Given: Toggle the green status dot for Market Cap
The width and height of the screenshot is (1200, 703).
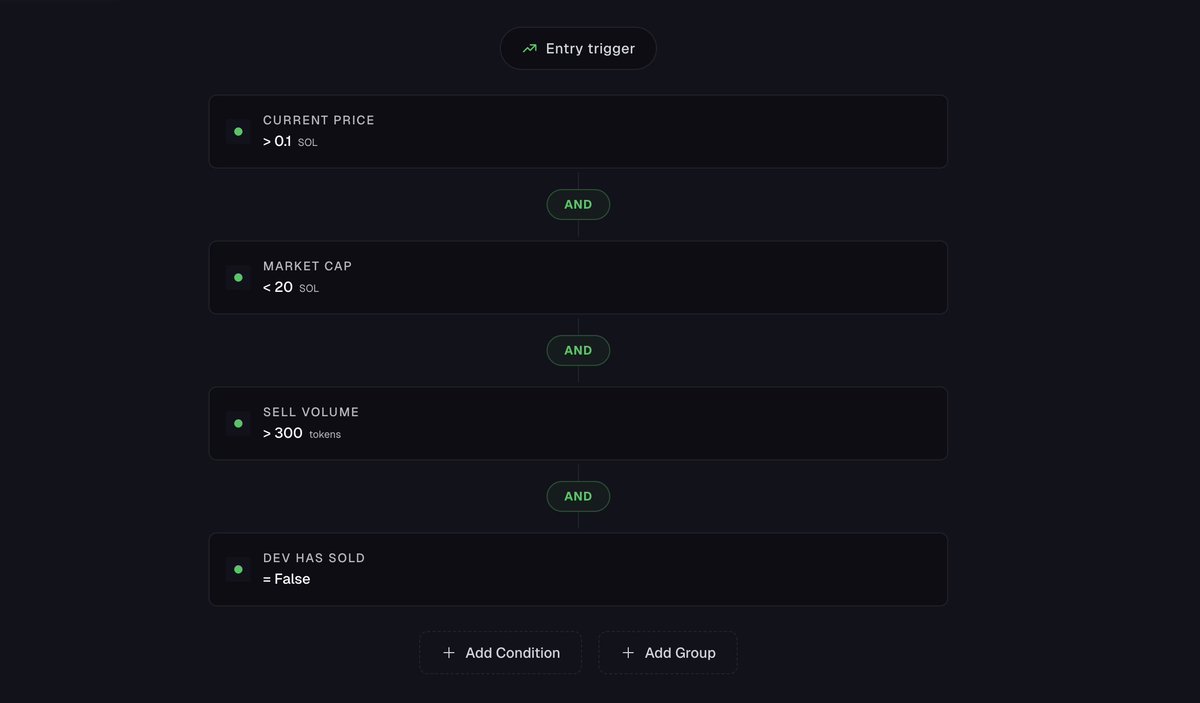Looking at the screenshot, I should click(x=238, y=277).
